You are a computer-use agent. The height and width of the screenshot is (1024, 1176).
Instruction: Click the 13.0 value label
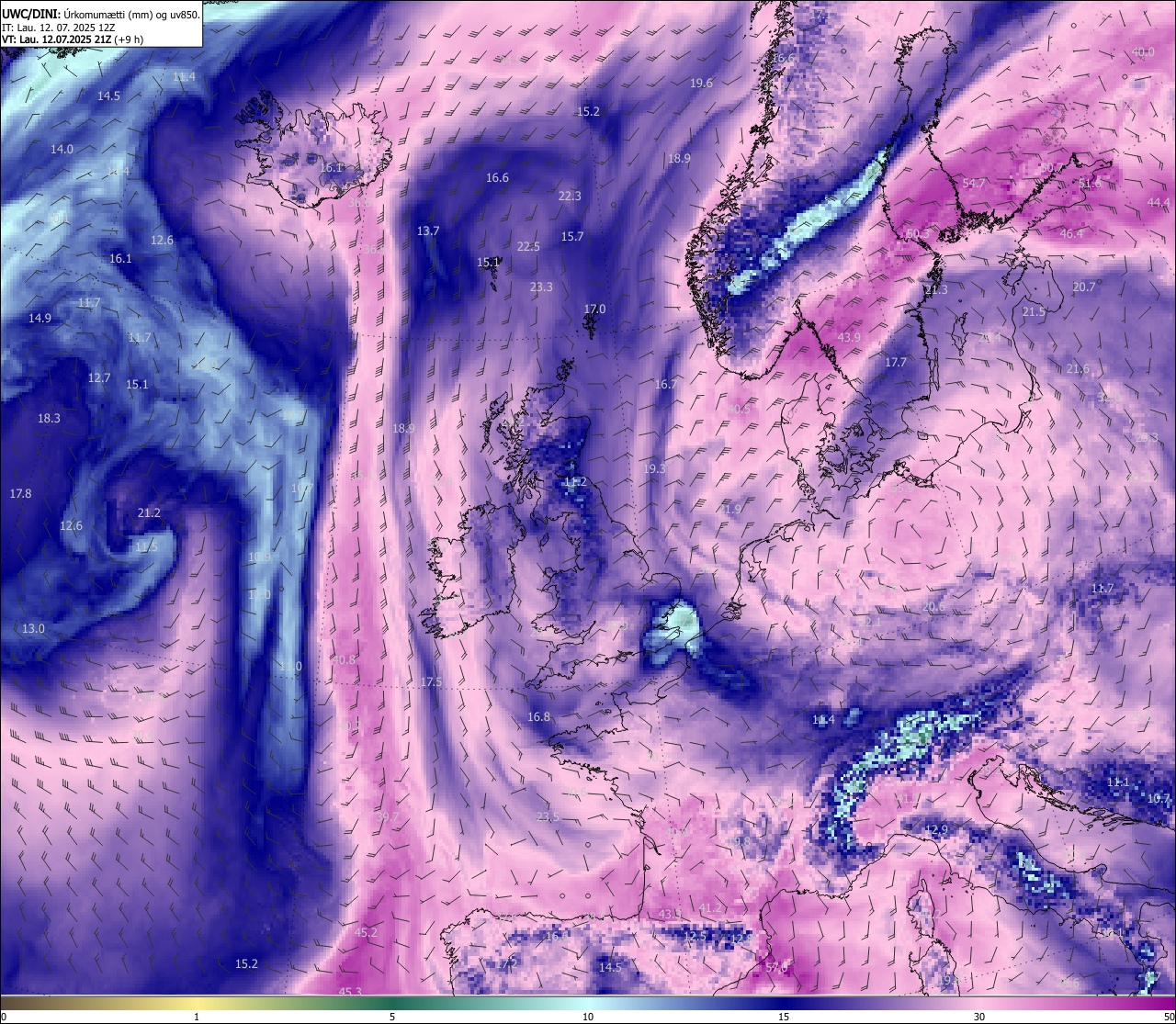click(33, 628)
